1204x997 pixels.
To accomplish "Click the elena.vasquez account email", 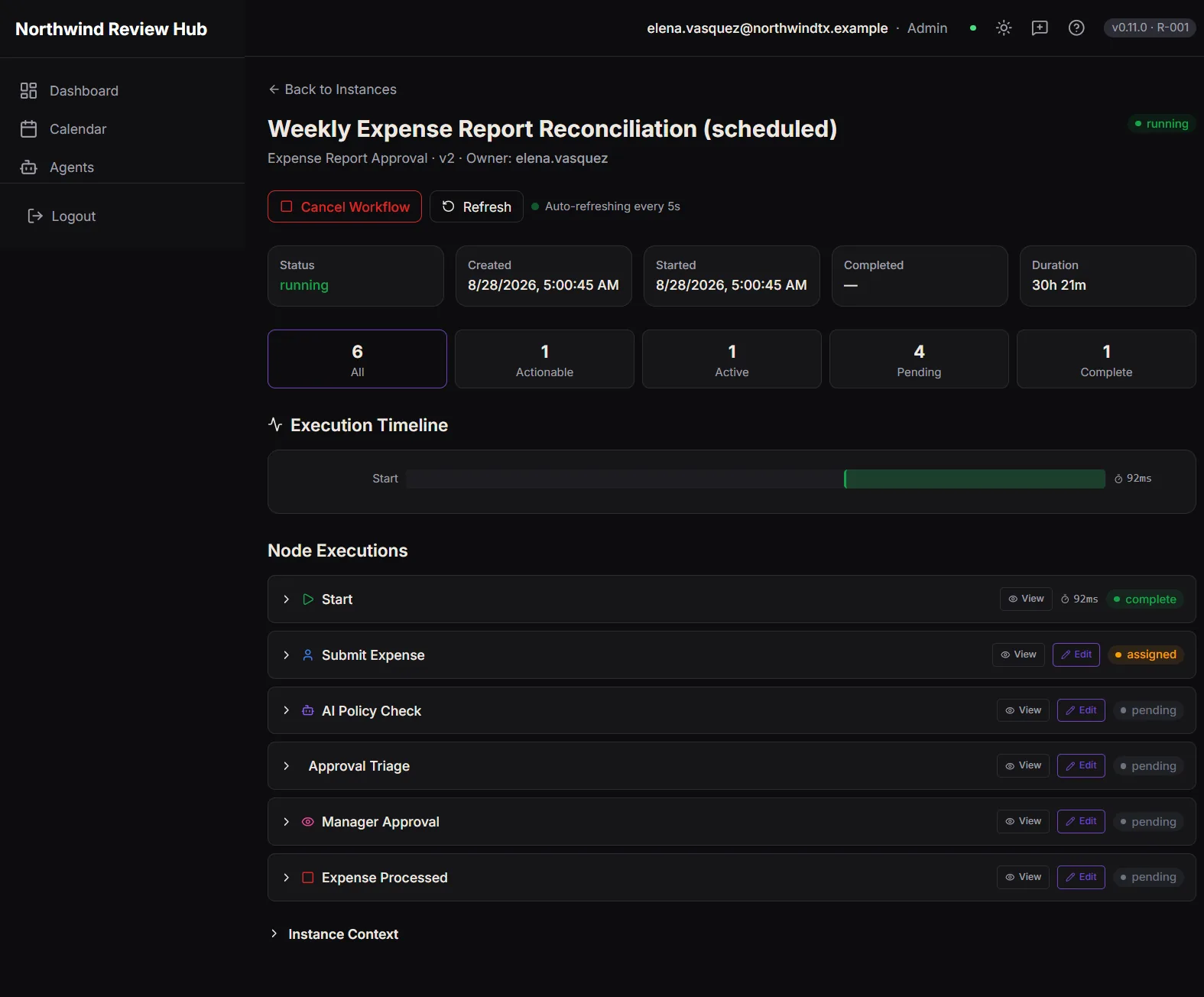I will 768,28.
